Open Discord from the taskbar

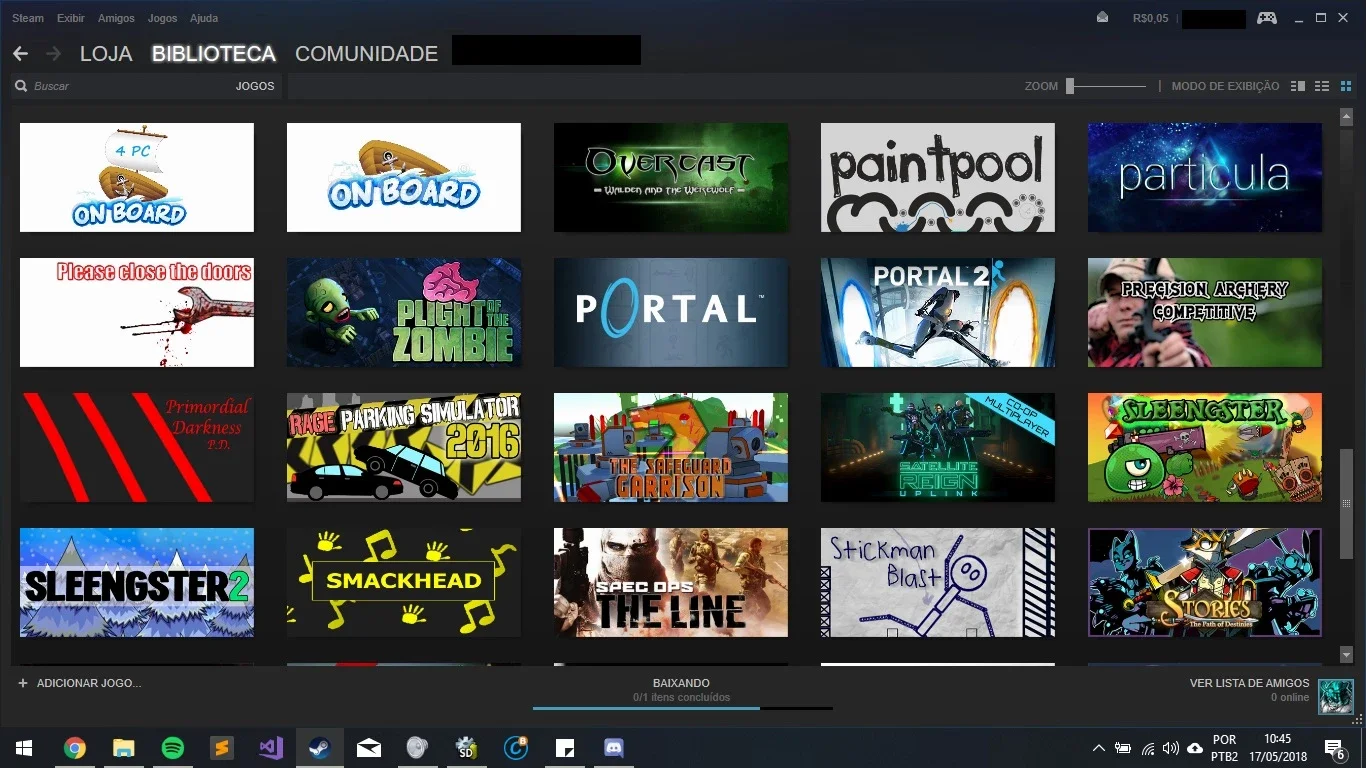point(614,748)
